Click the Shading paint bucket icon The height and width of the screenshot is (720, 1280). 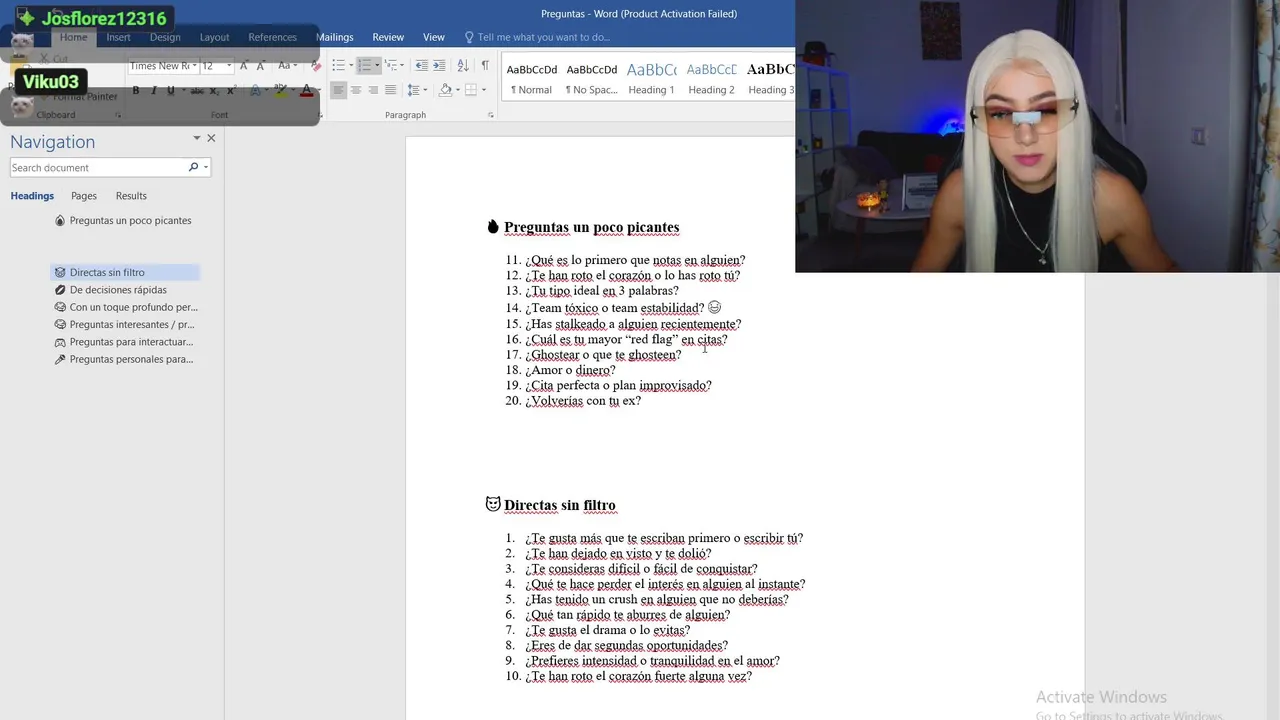445,90
